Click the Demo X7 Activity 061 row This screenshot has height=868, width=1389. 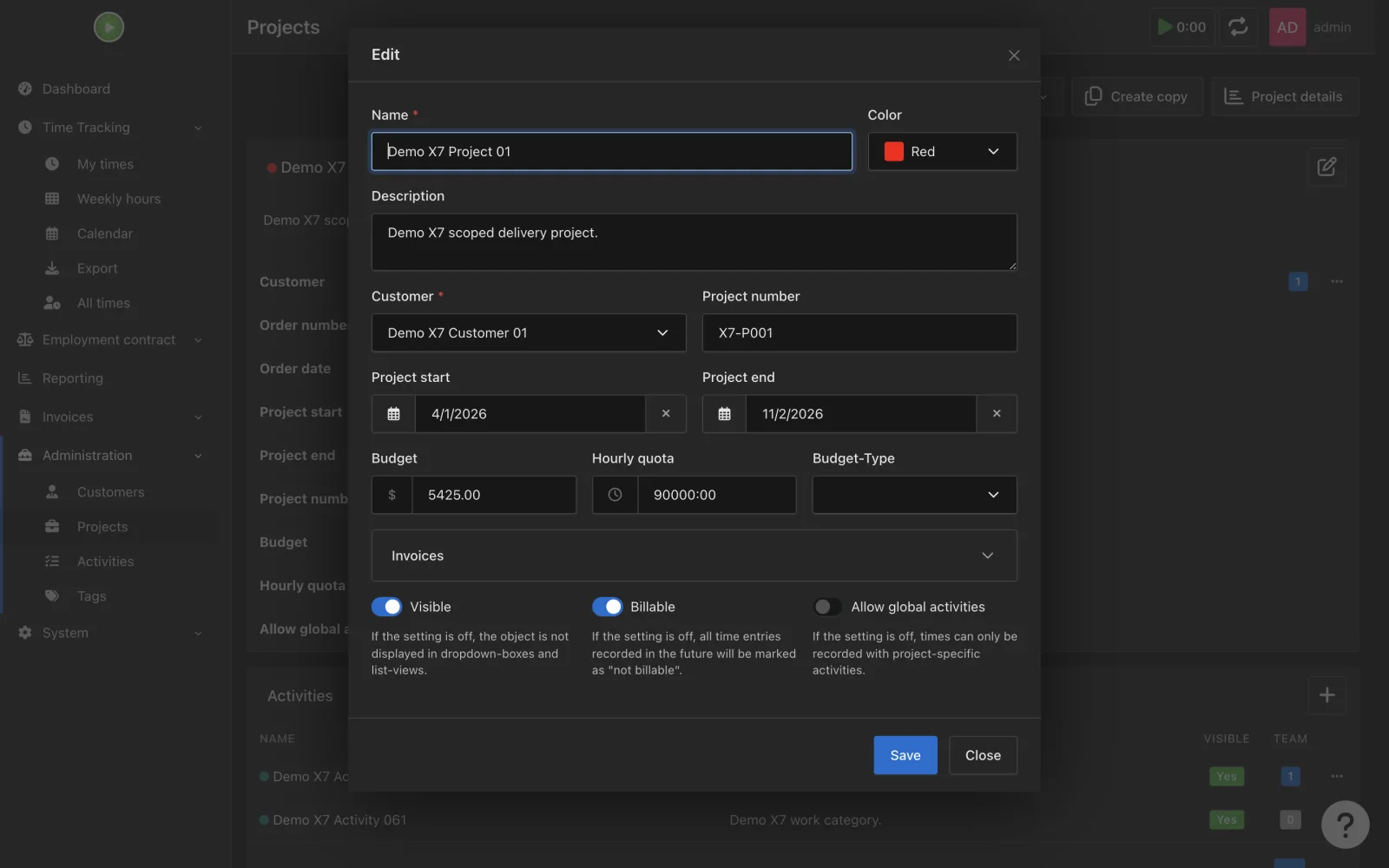(803, 820)
